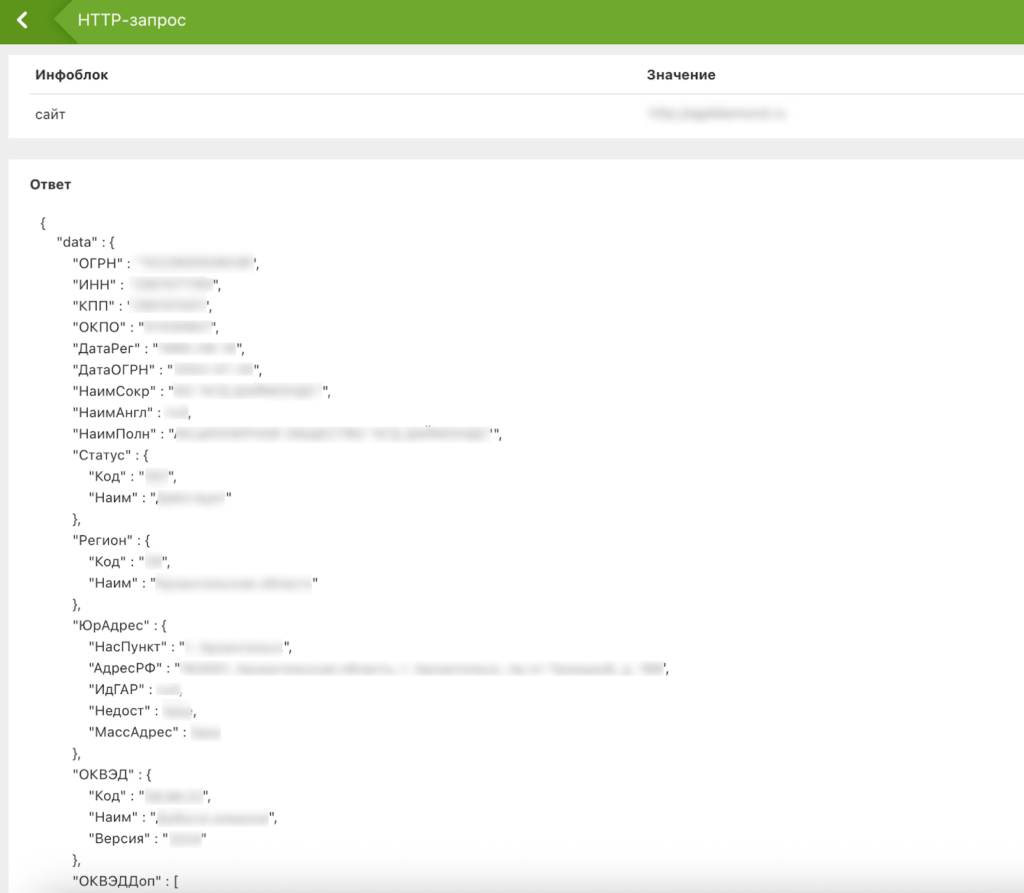Click the "ДатаРег" key

point(108,349)
